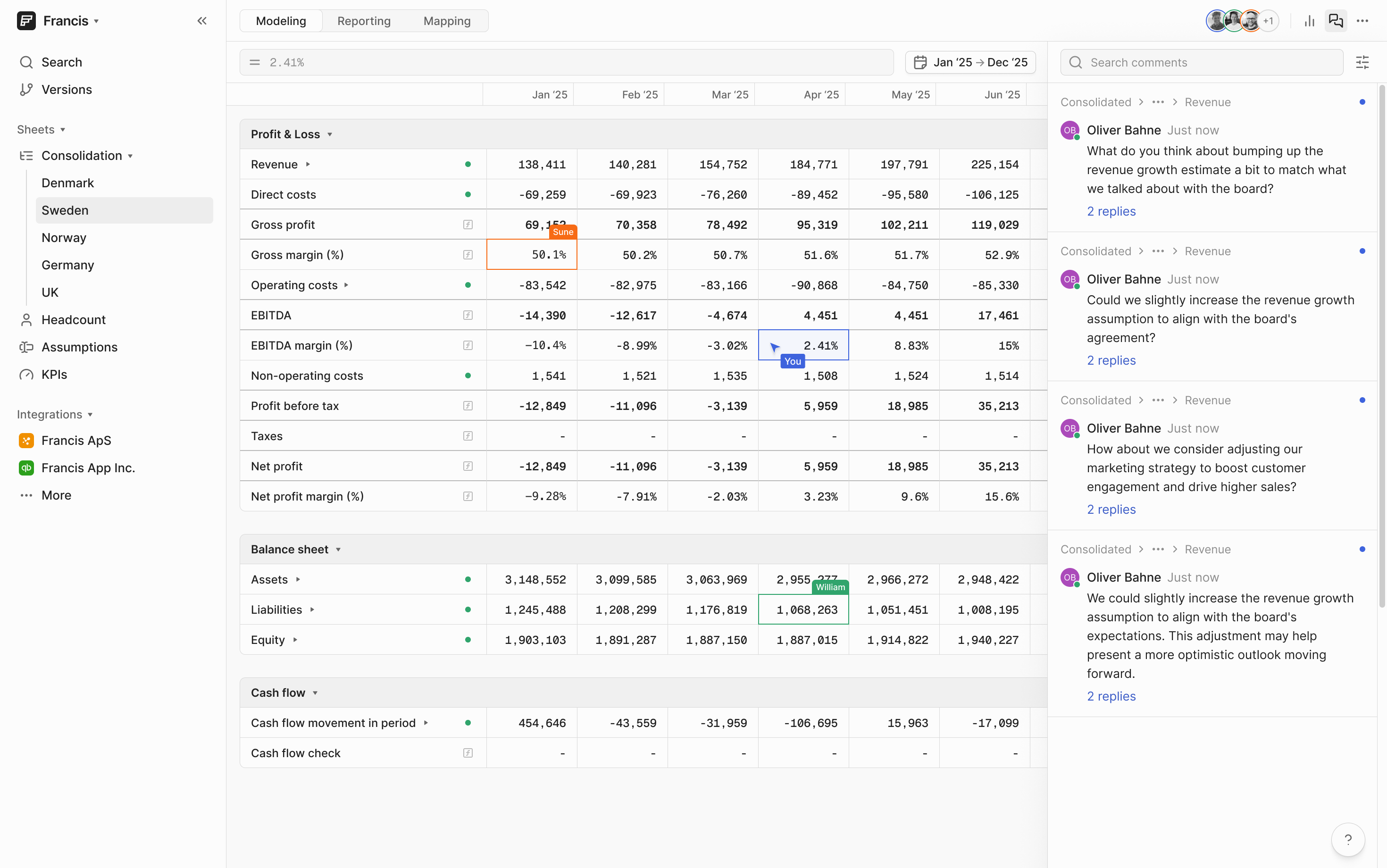Collapse the sidebar with double-chevron icon
Viewport: 1387px width, 868px height.
[201, 21]
